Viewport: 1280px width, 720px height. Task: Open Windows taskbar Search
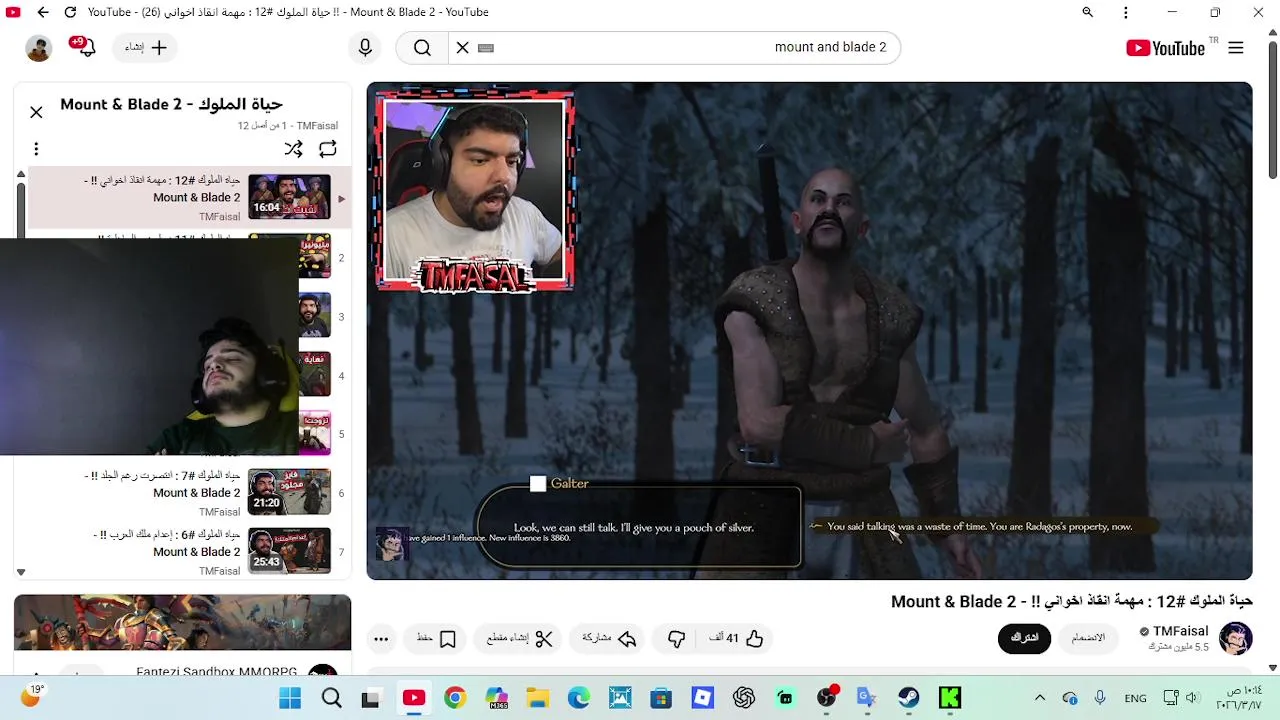click(x=332, y=698)
